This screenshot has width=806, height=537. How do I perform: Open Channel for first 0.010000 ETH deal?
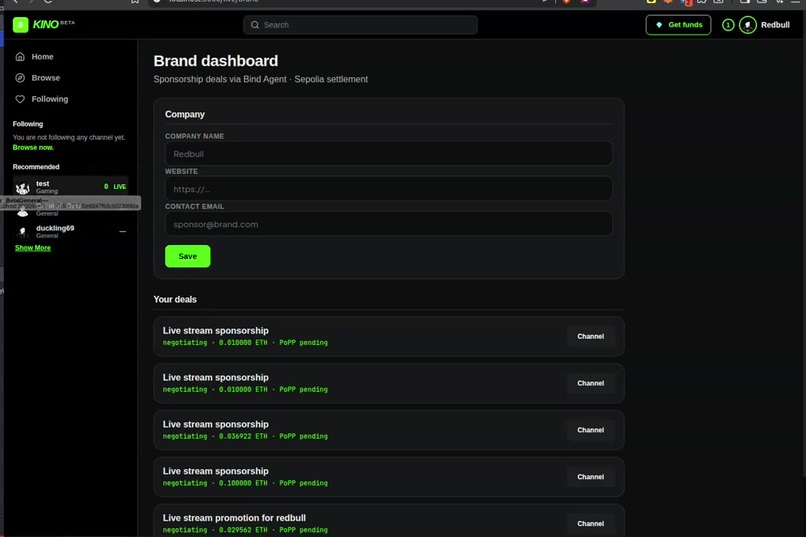coord(591,336)
